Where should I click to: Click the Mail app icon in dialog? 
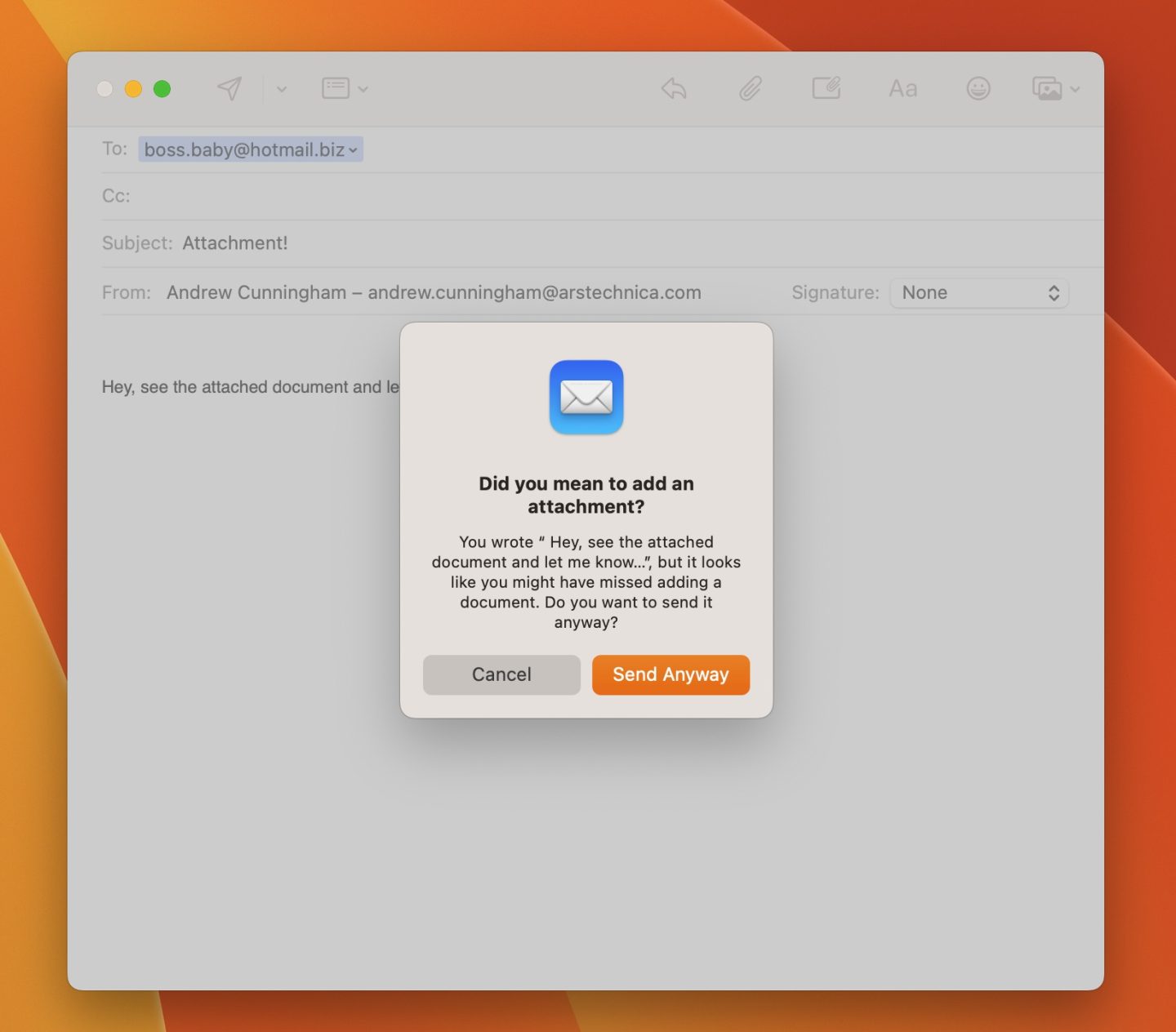click(x=586, y=397)
